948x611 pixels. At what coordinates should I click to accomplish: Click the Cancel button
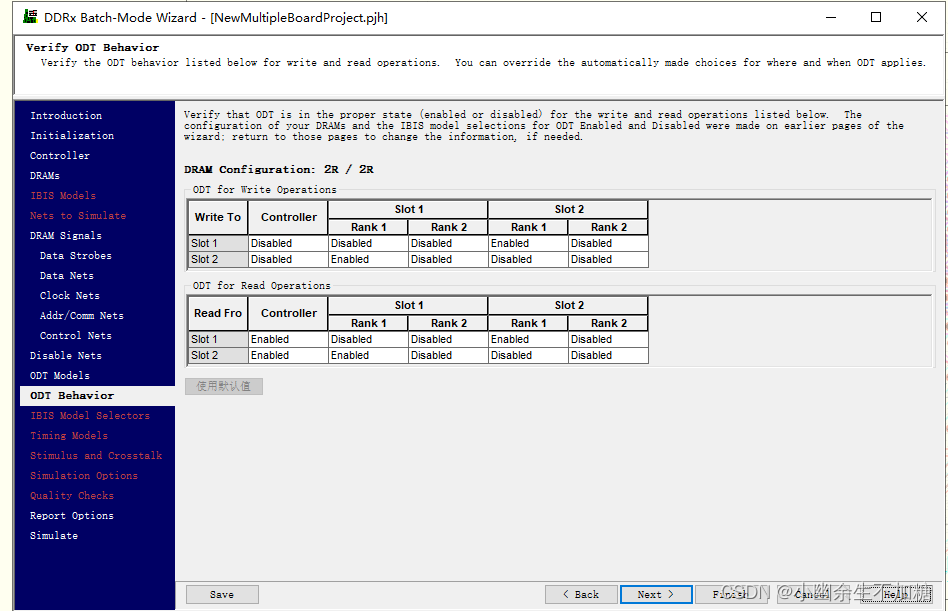click(x=812, y=594)
